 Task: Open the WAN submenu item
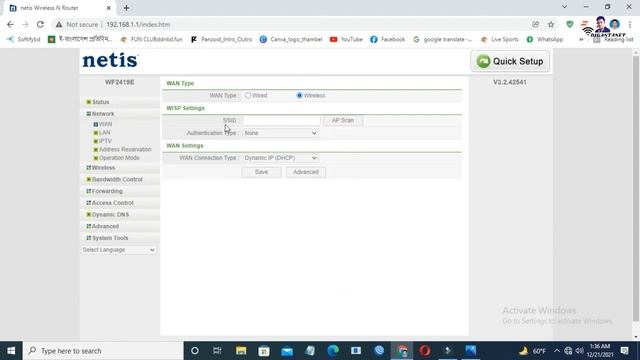click(x=105, y=124)
